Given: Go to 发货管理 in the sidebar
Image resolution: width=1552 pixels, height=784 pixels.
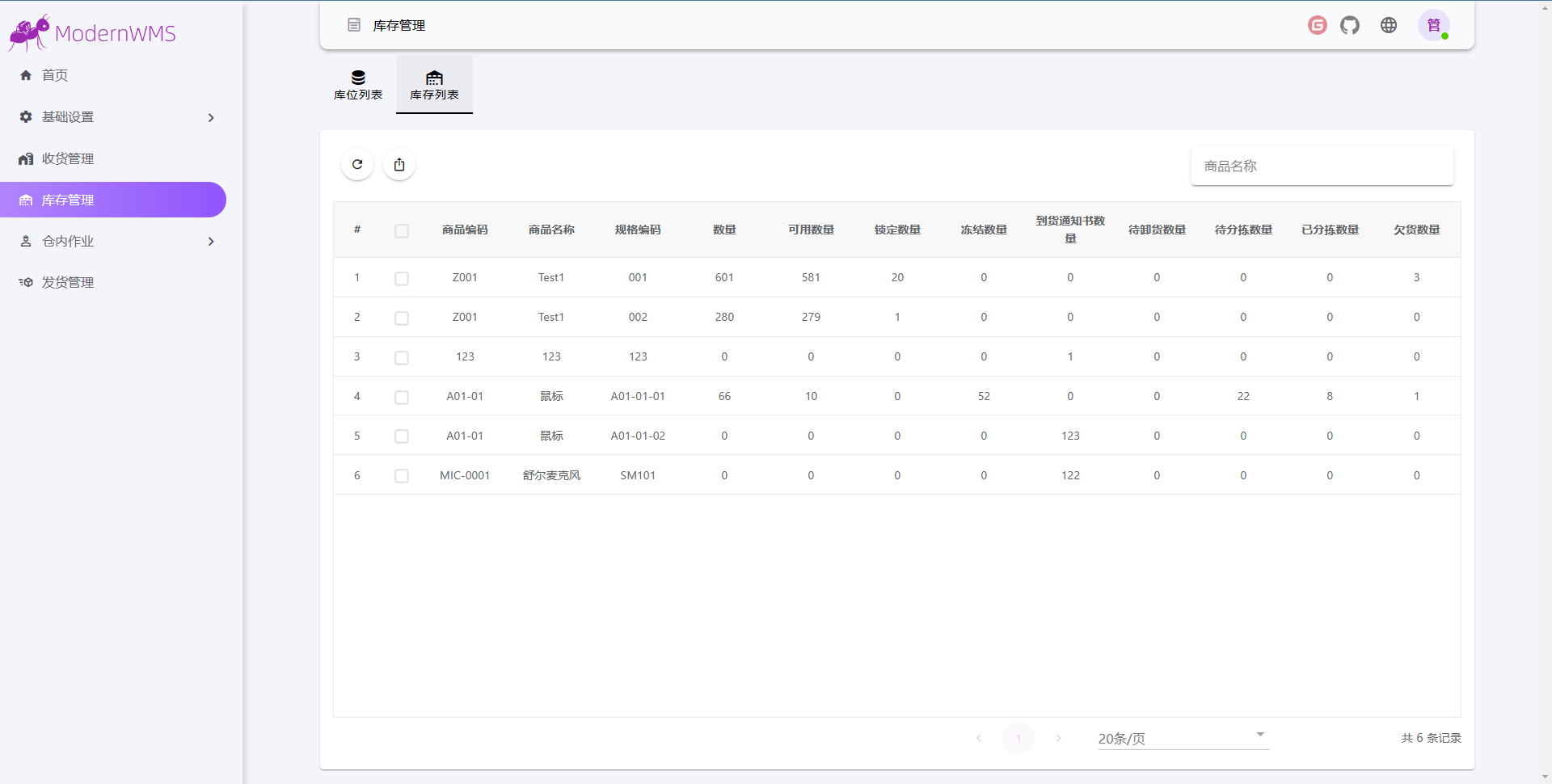Looking at the screenshot, I should tap(68, 283).
